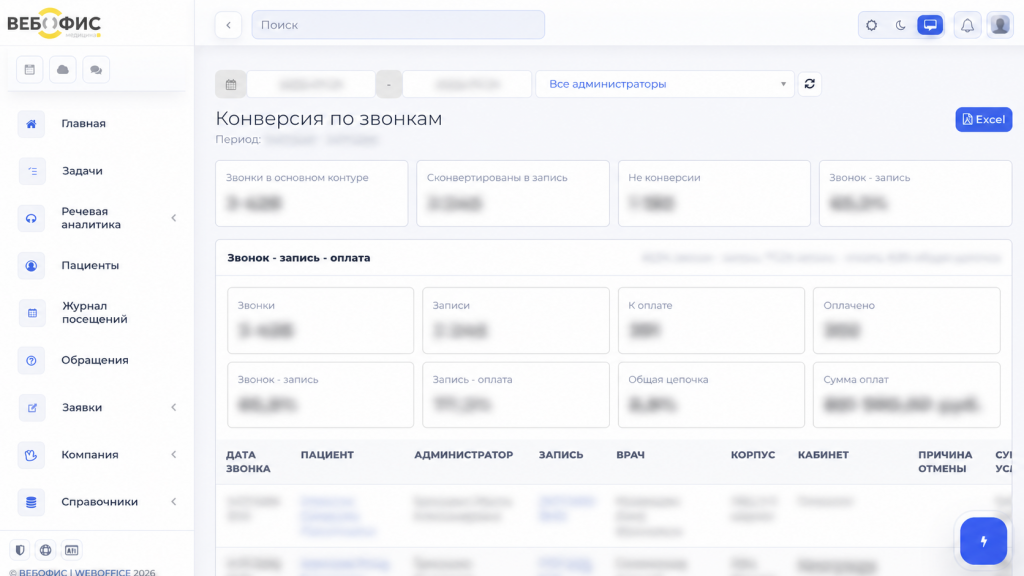Click calendar icon of date range

coord(231,84)
